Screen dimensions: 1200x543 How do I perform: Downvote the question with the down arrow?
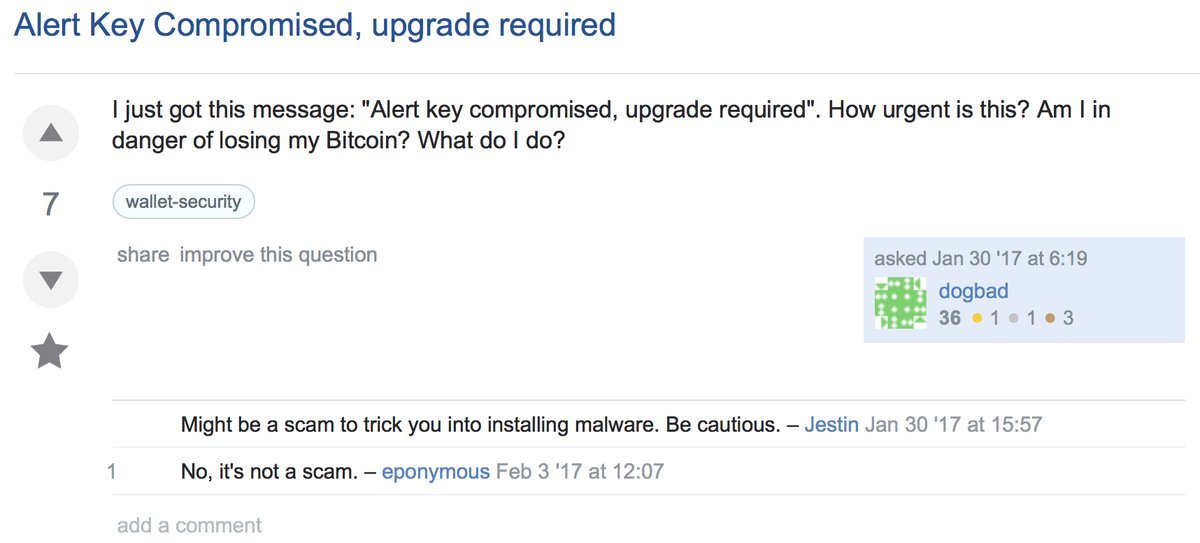[x=51, y=280]
